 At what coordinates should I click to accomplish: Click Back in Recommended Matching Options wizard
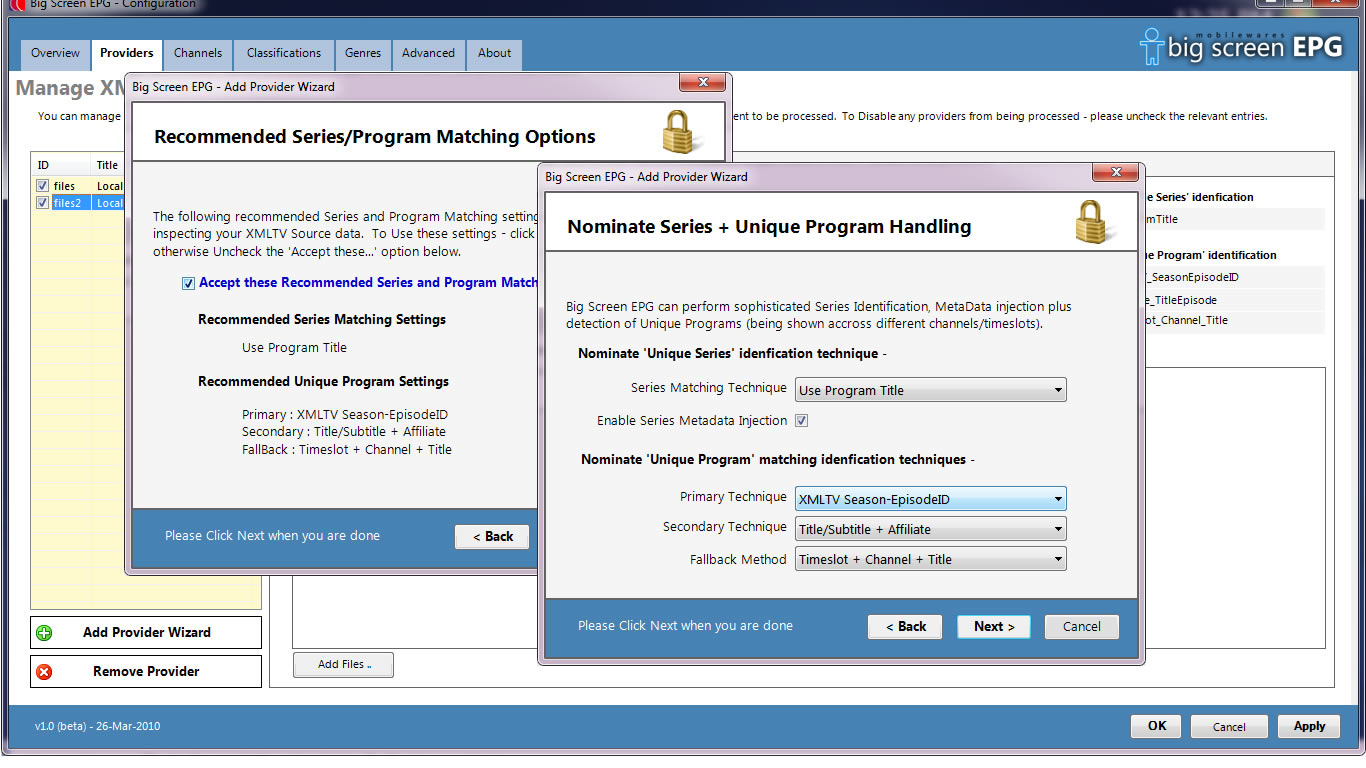492,537
